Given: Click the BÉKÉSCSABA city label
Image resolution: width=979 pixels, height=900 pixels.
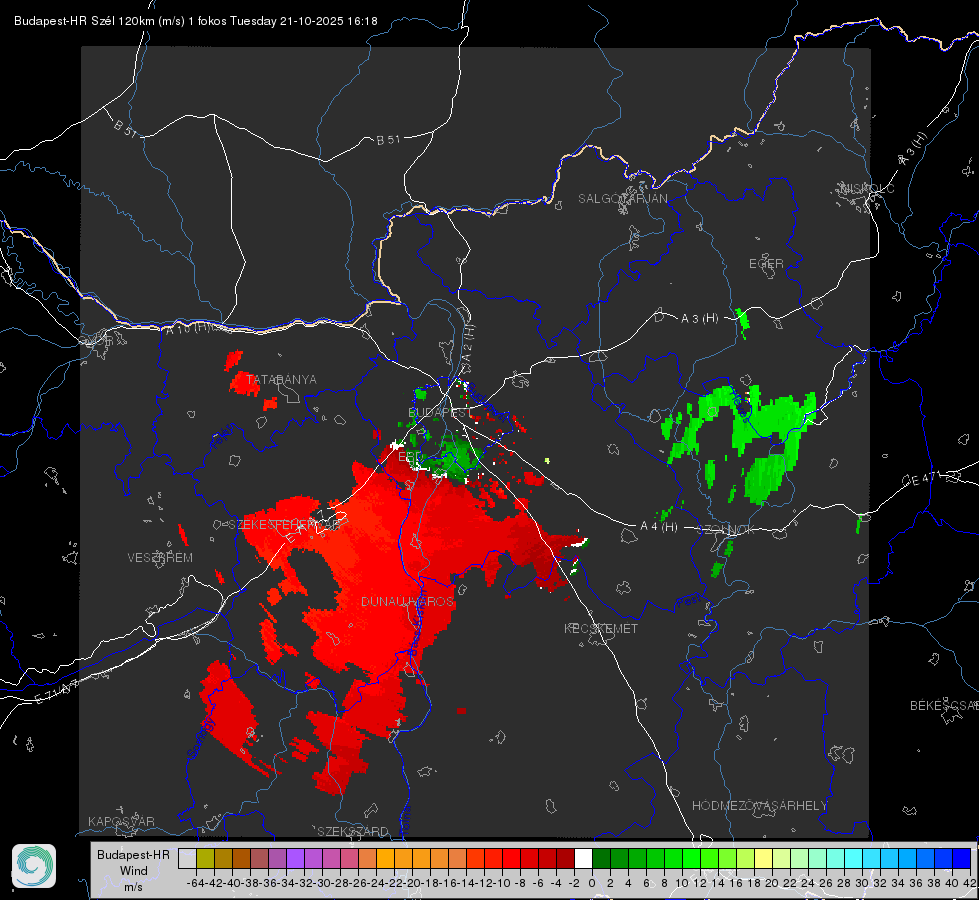Looking at the screenshot, I should (x=944, y=705).
